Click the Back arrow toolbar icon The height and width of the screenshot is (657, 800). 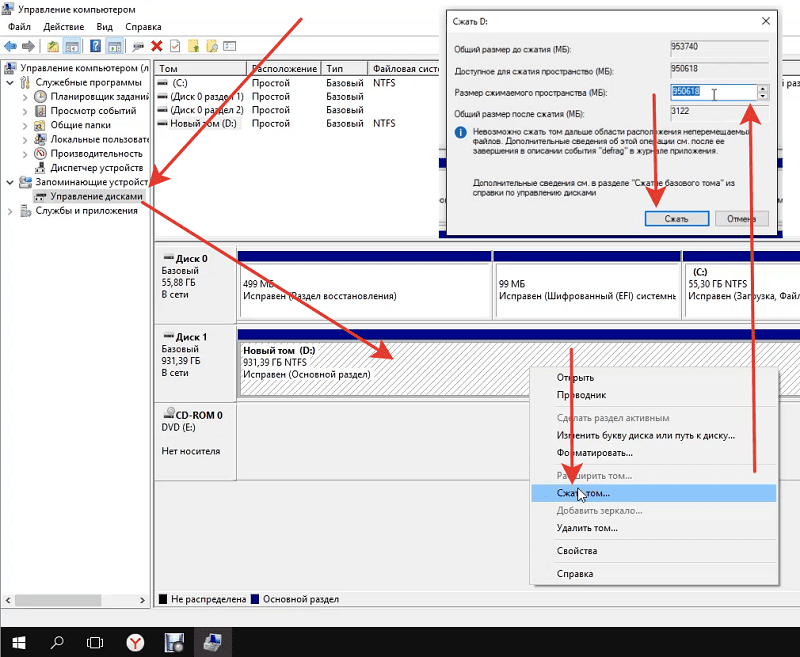tap(10, 46)
